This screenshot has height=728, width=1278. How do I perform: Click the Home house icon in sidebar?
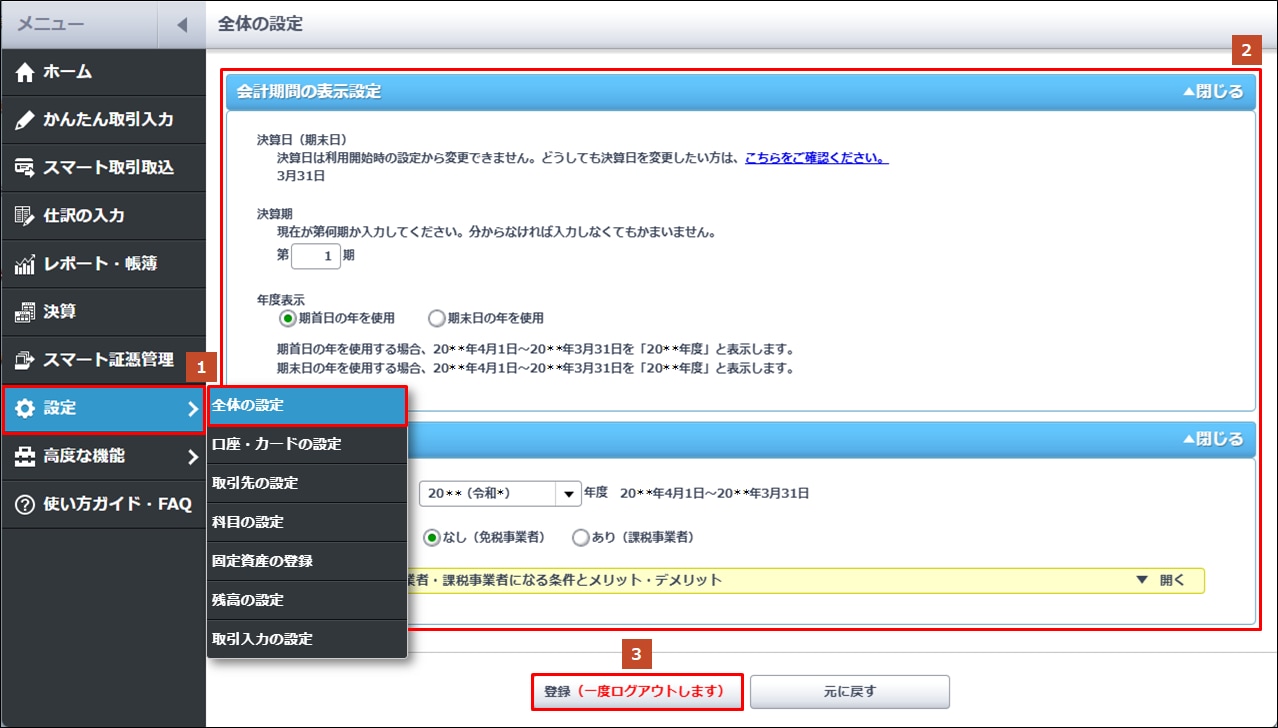[25, 72]
